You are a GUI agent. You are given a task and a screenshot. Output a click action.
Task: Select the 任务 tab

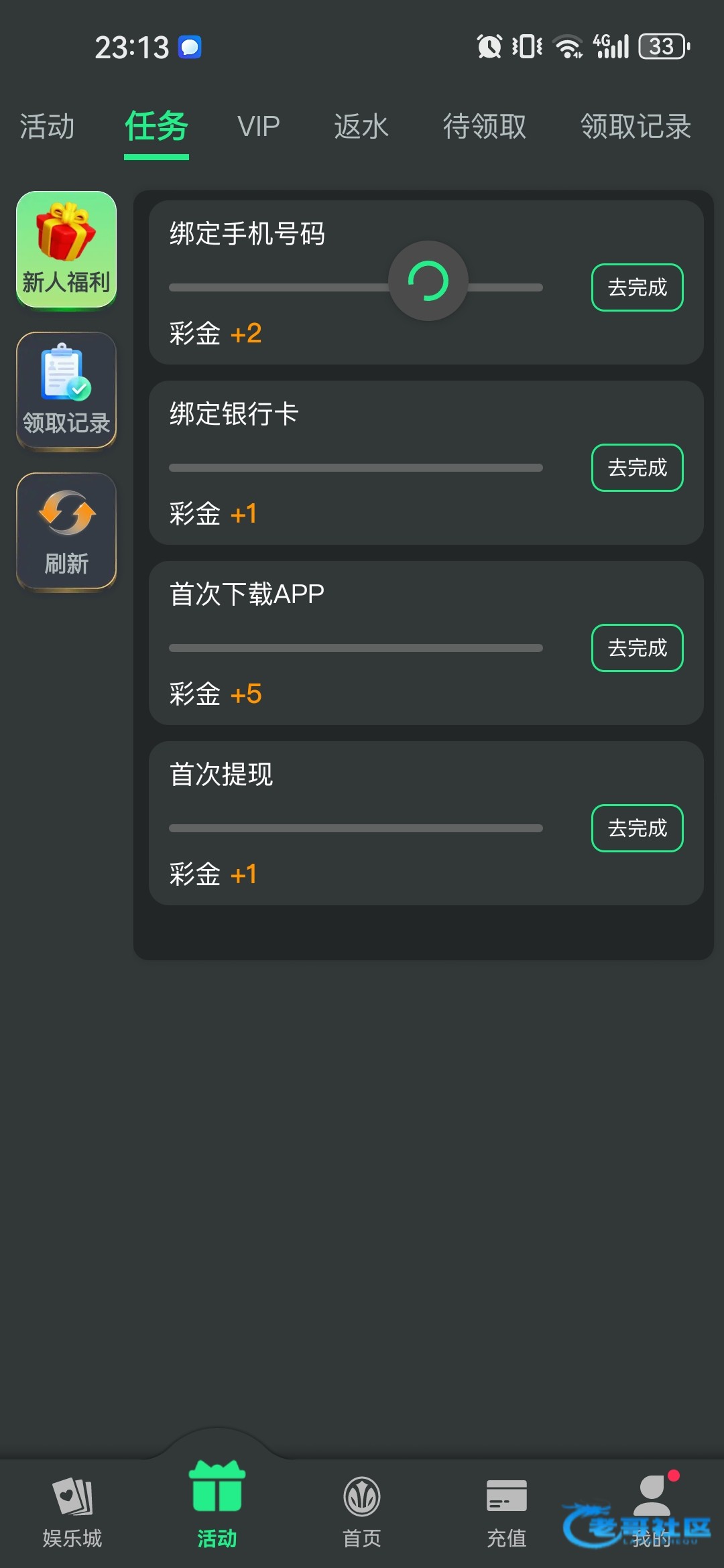pos(156,127)
